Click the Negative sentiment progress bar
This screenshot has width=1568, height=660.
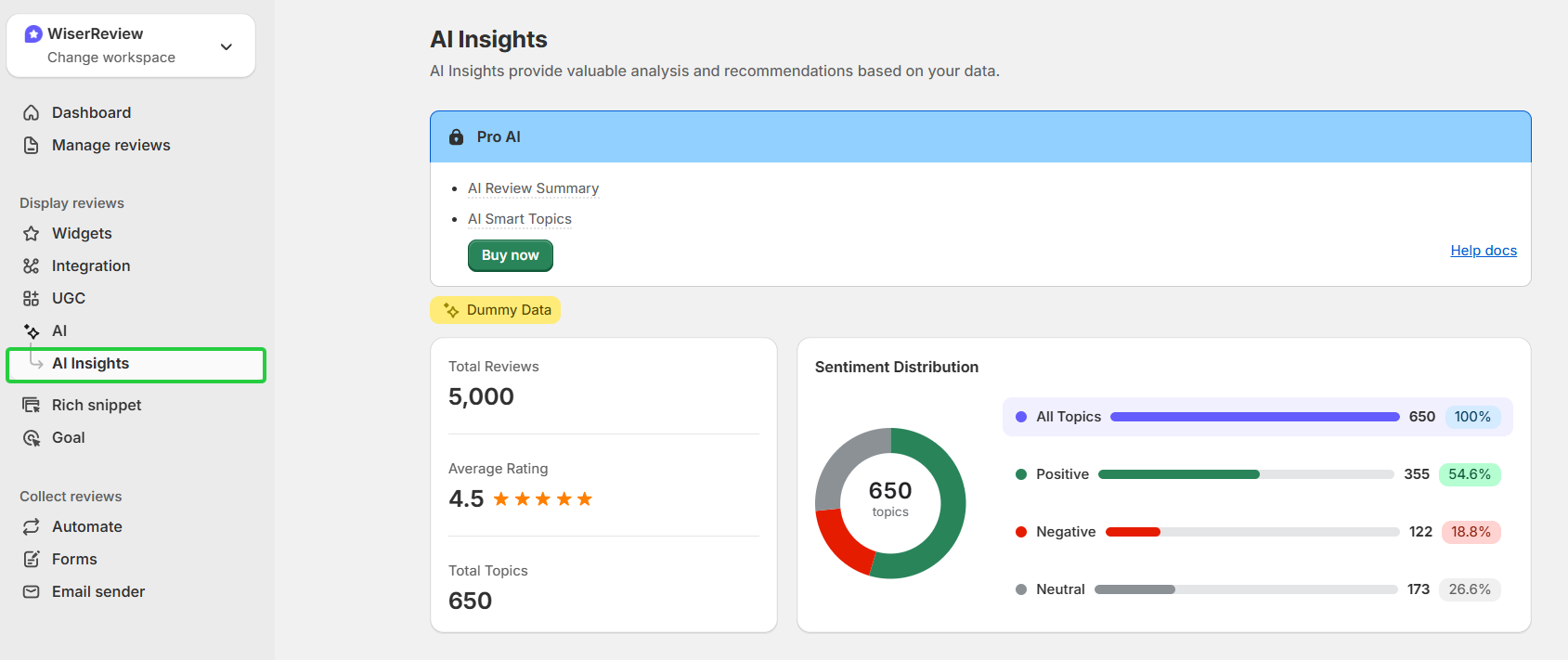point(1253,532)
